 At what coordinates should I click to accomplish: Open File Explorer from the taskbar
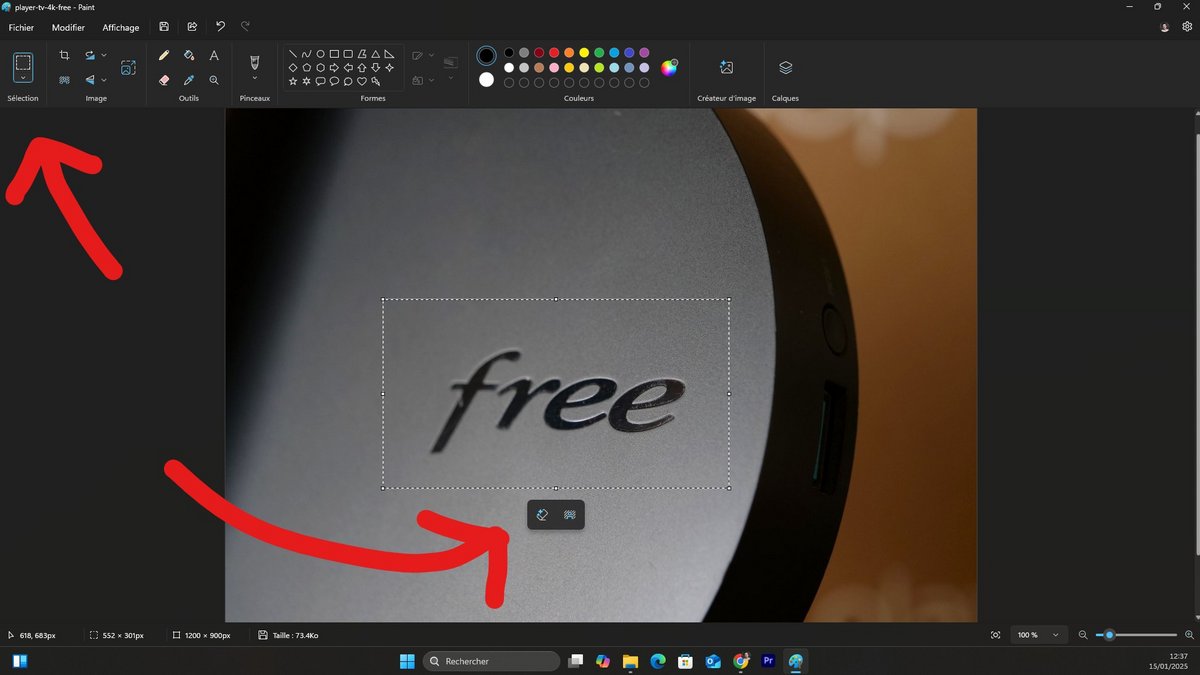pos(630,661)
